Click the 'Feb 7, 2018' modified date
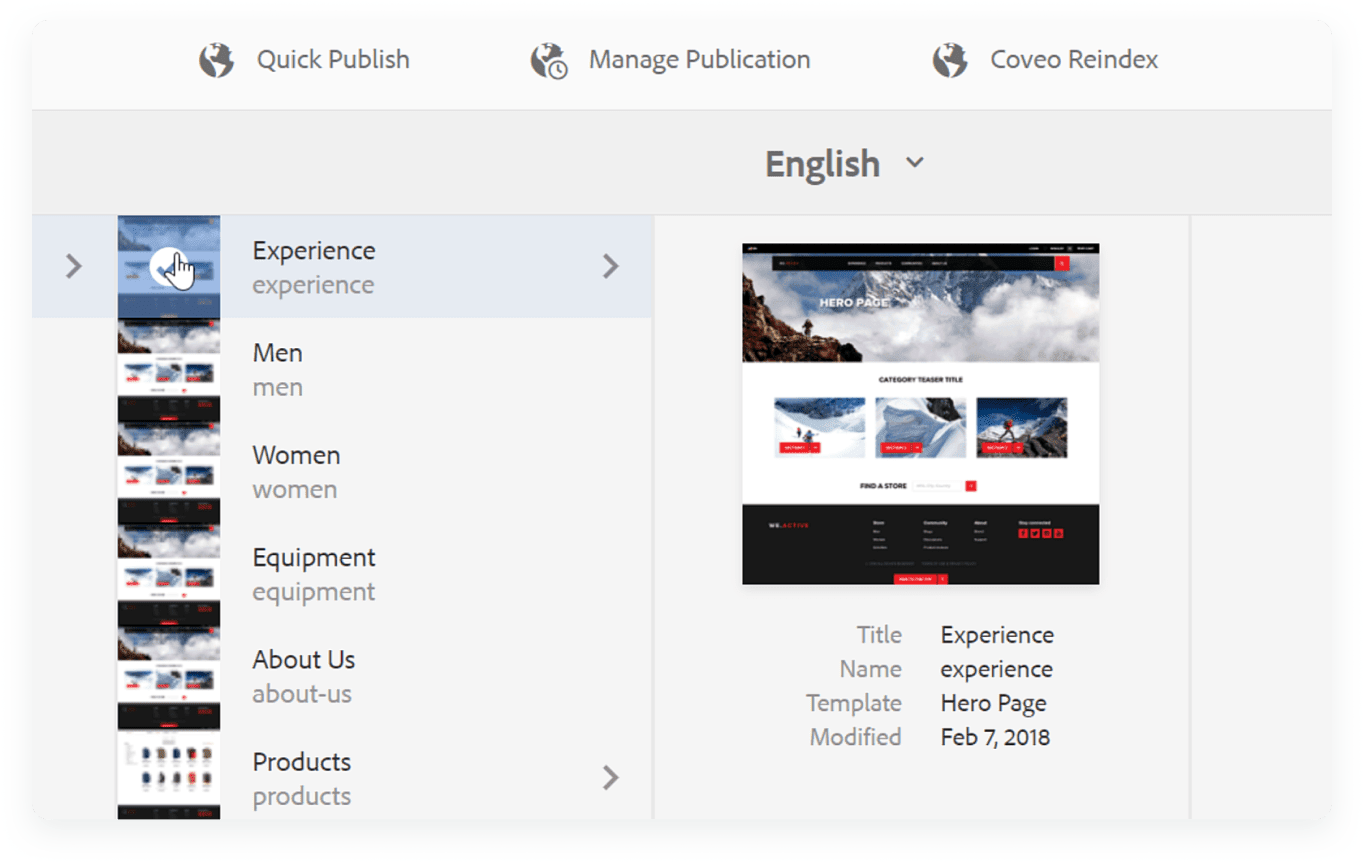The image size is (1364, 864). [995, 738]
